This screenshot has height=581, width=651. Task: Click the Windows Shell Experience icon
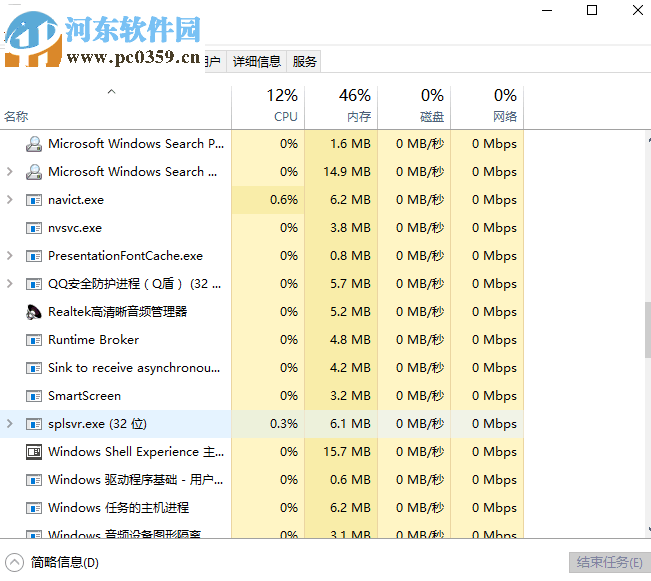34,452
